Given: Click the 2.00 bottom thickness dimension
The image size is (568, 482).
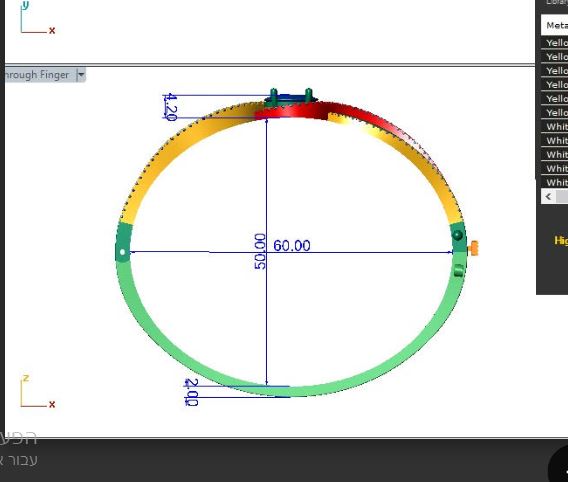Looking at the screenshot, I should tap(192, 392).
